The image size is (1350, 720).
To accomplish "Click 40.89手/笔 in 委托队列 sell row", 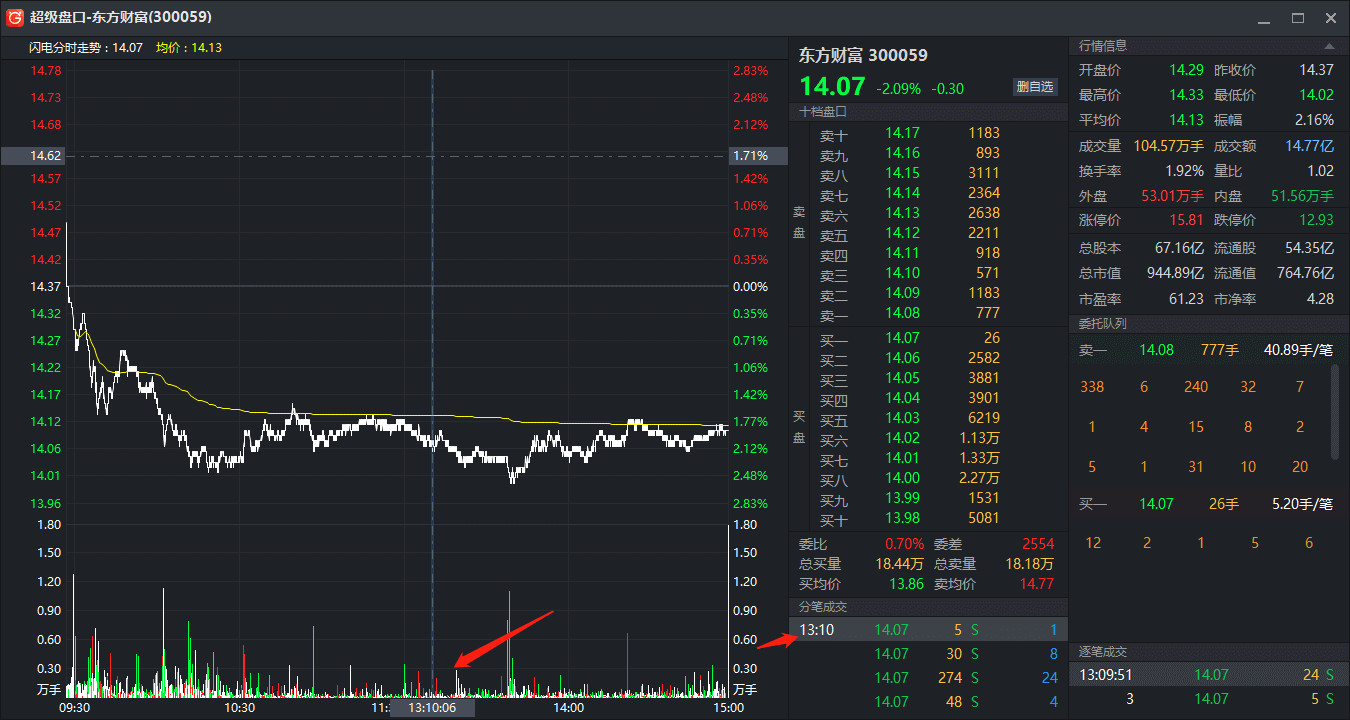I will (x=1298, y=351).
